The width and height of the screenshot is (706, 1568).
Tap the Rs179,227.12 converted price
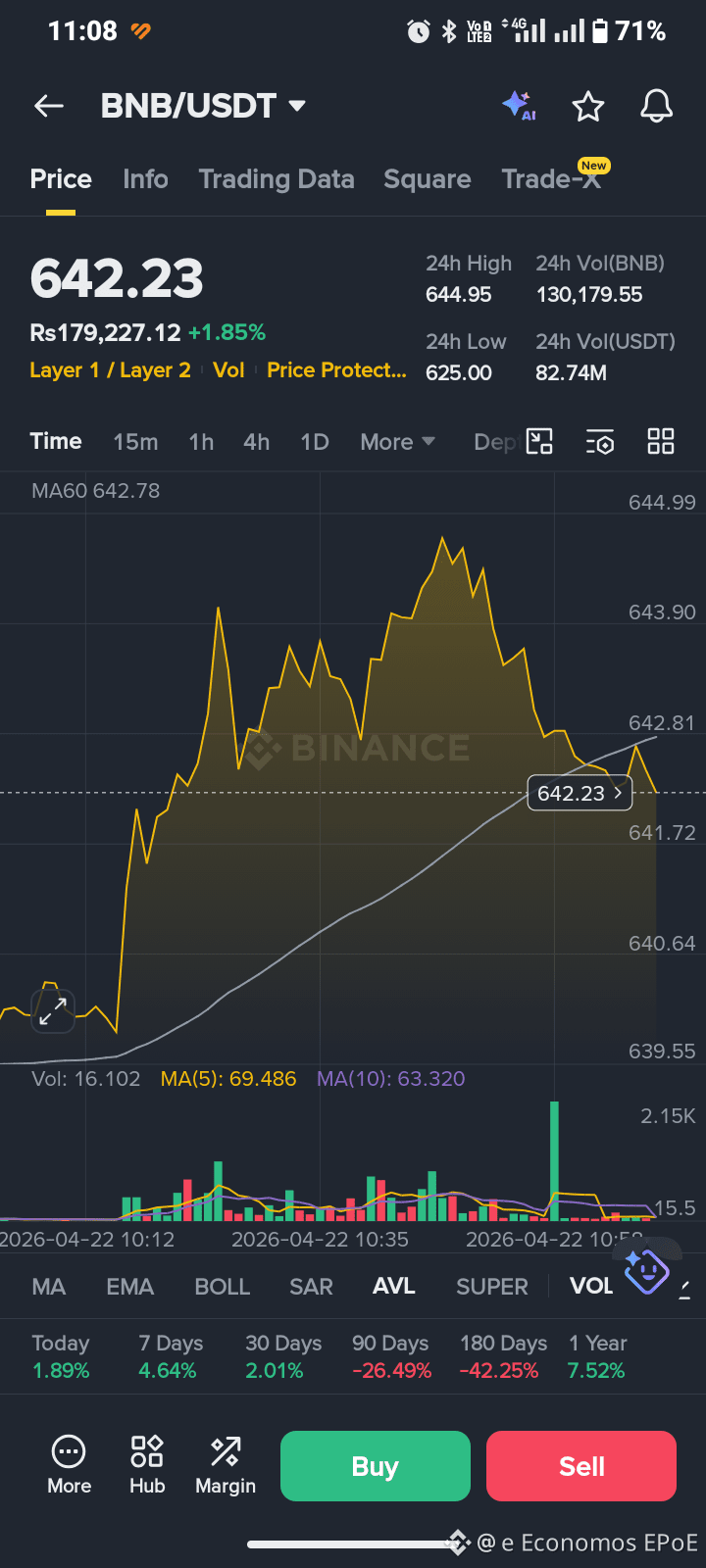pyautogui.click(x=105, y=333)
